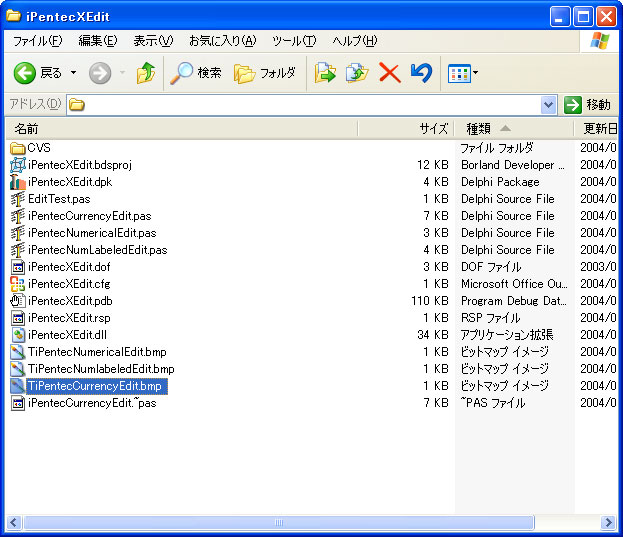Select iPentecXEdit.cfg file icon
The image size is (623, 537).
click(x=18, y=284)
